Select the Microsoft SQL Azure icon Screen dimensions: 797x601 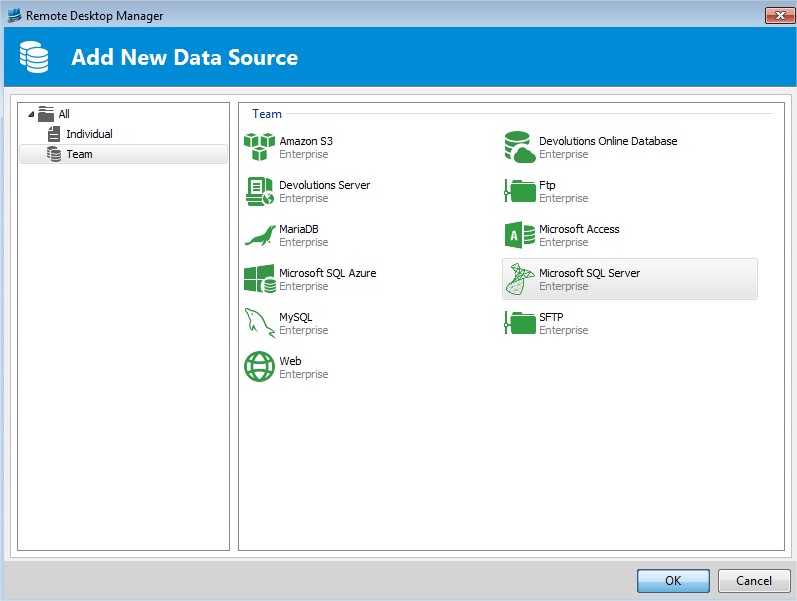(259, 279)
